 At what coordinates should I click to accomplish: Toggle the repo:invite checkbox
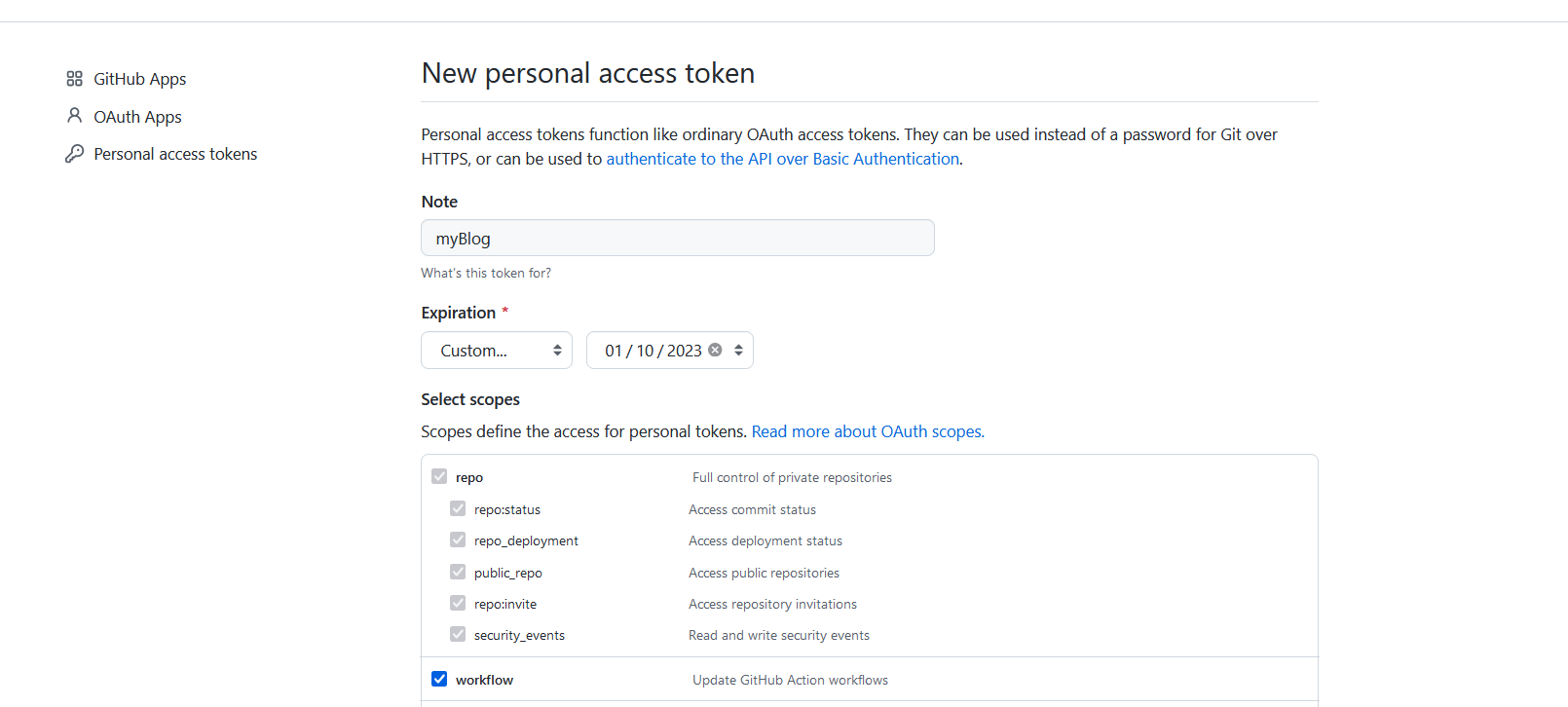[x=458, y=603]
